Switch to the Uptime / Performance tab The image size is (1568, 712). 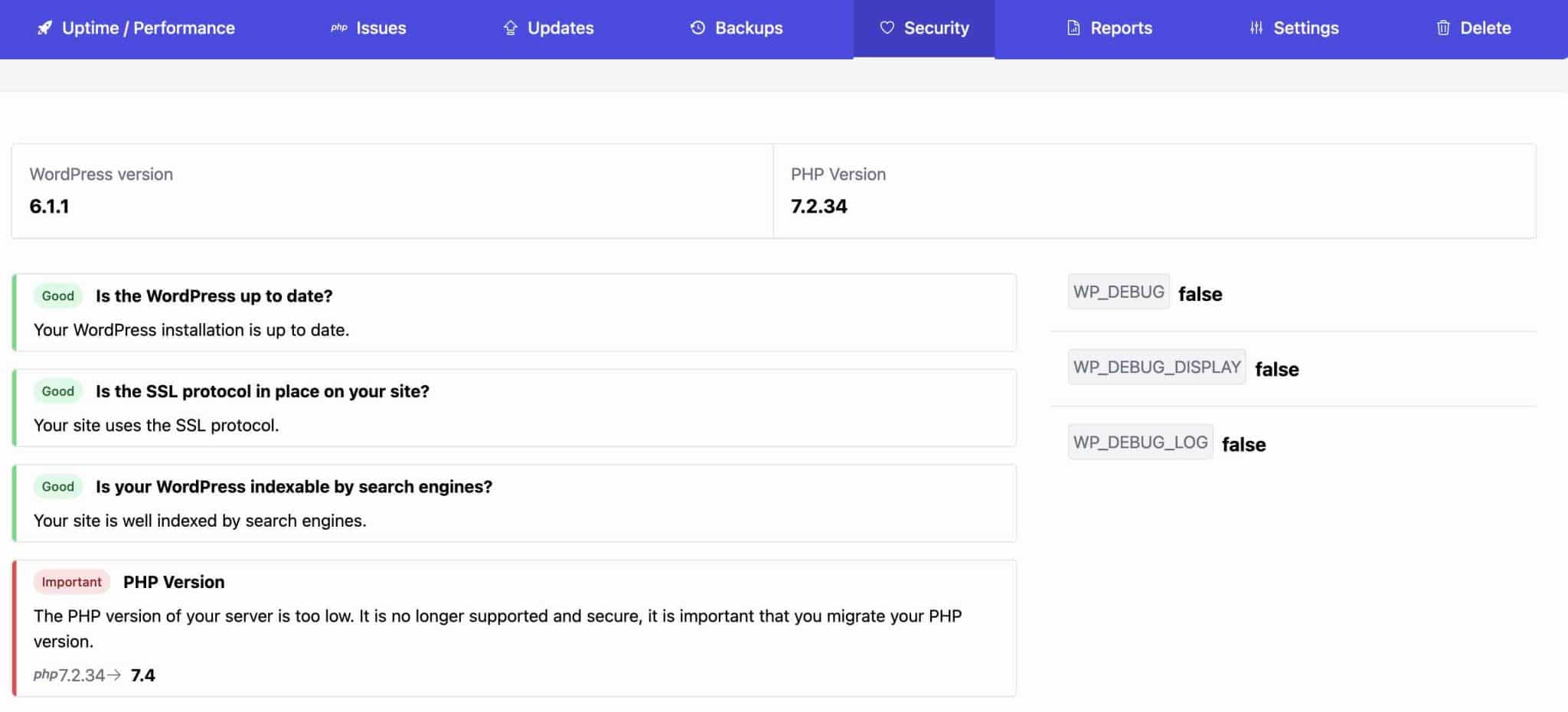(x=136, y=28)
